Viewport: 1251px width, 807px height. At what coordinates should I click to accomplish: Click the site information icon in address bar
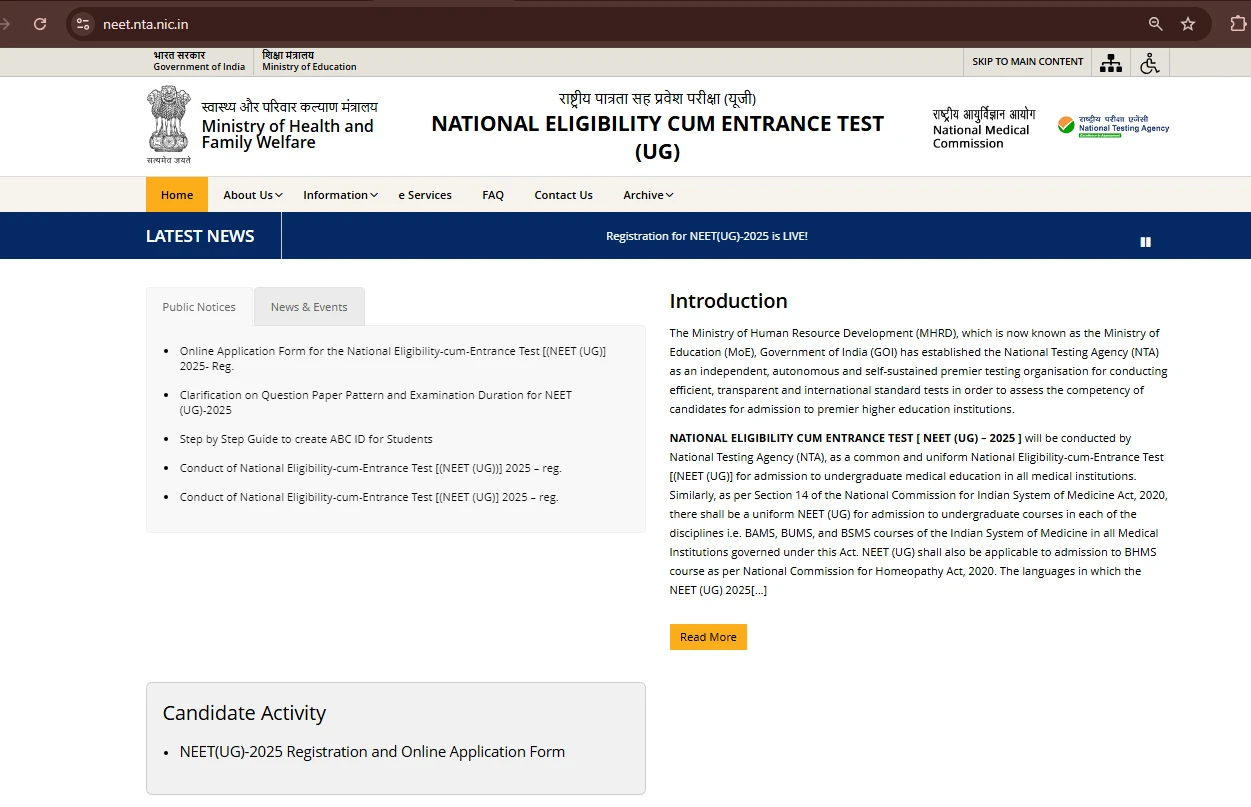point(82,23)
